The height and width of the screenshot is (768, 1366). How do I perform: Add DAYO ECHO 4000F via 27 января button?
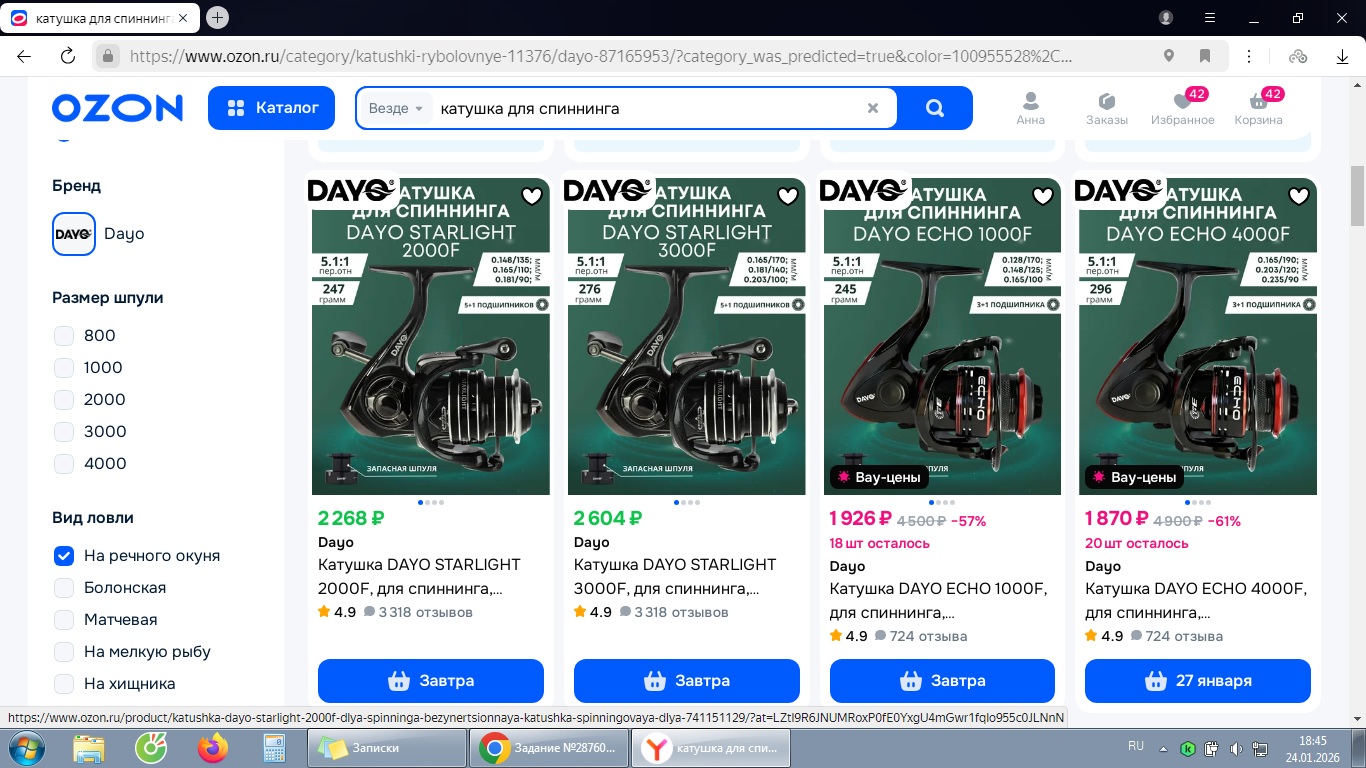[x=1198, y=681]
